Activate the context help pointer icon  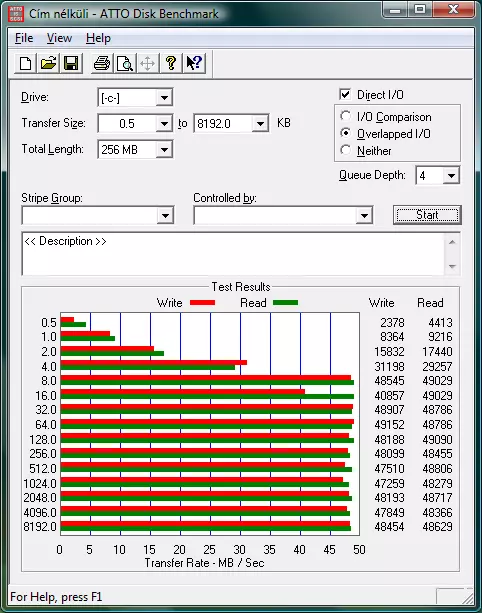[194, 63]
